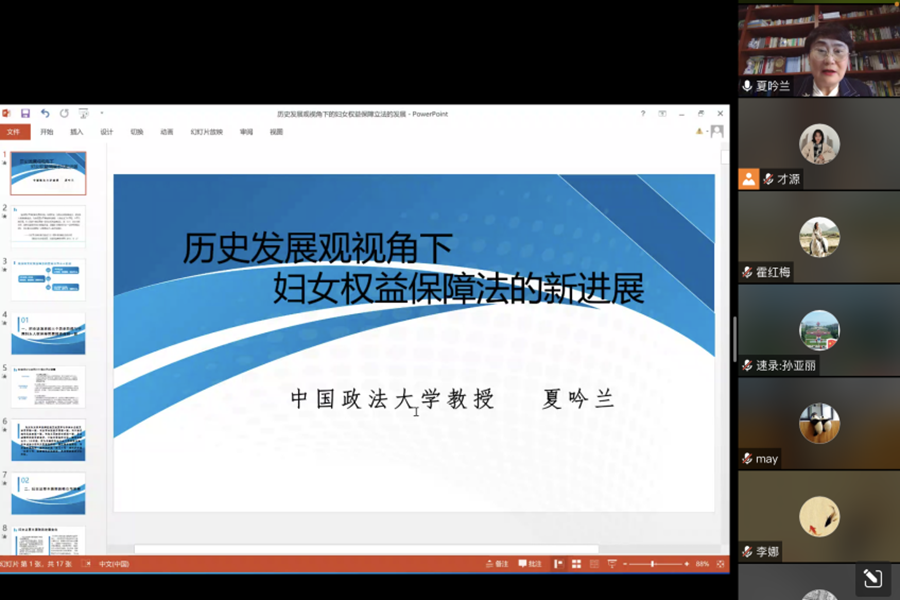Click the orange host icon beside 才源
Screen dimensions: 900x600
[x=748, y=179]
